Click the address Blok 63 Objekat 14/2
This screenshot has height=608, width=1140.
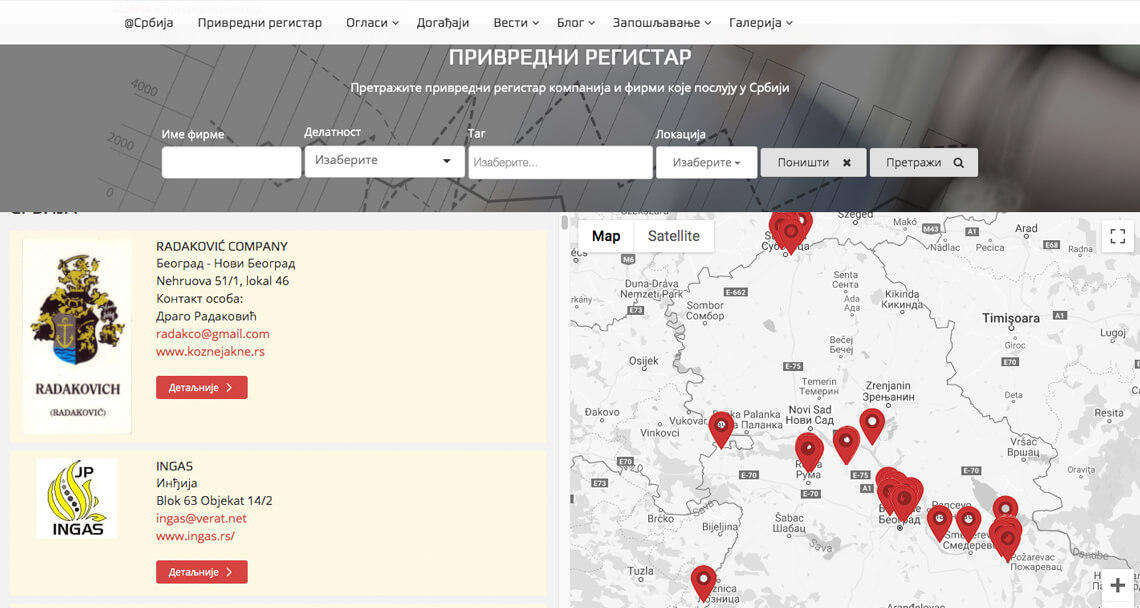(x=214, y=500)
